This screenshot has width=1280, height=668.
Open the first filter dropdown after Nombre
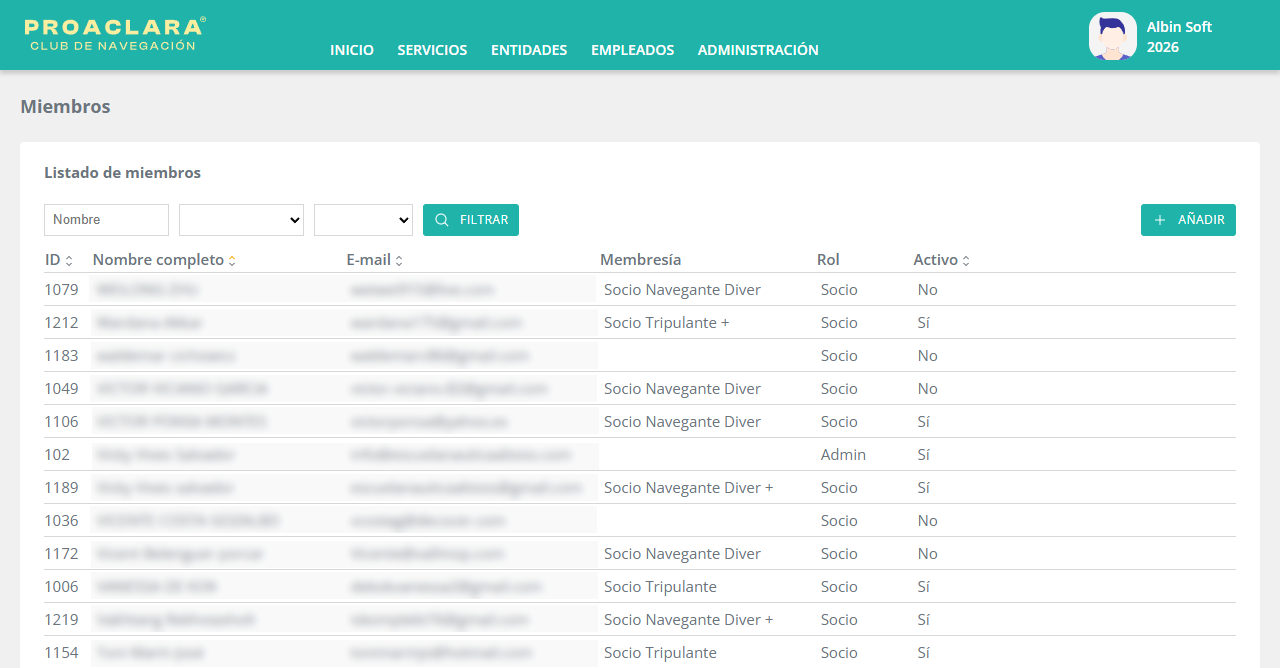[241, 220]
